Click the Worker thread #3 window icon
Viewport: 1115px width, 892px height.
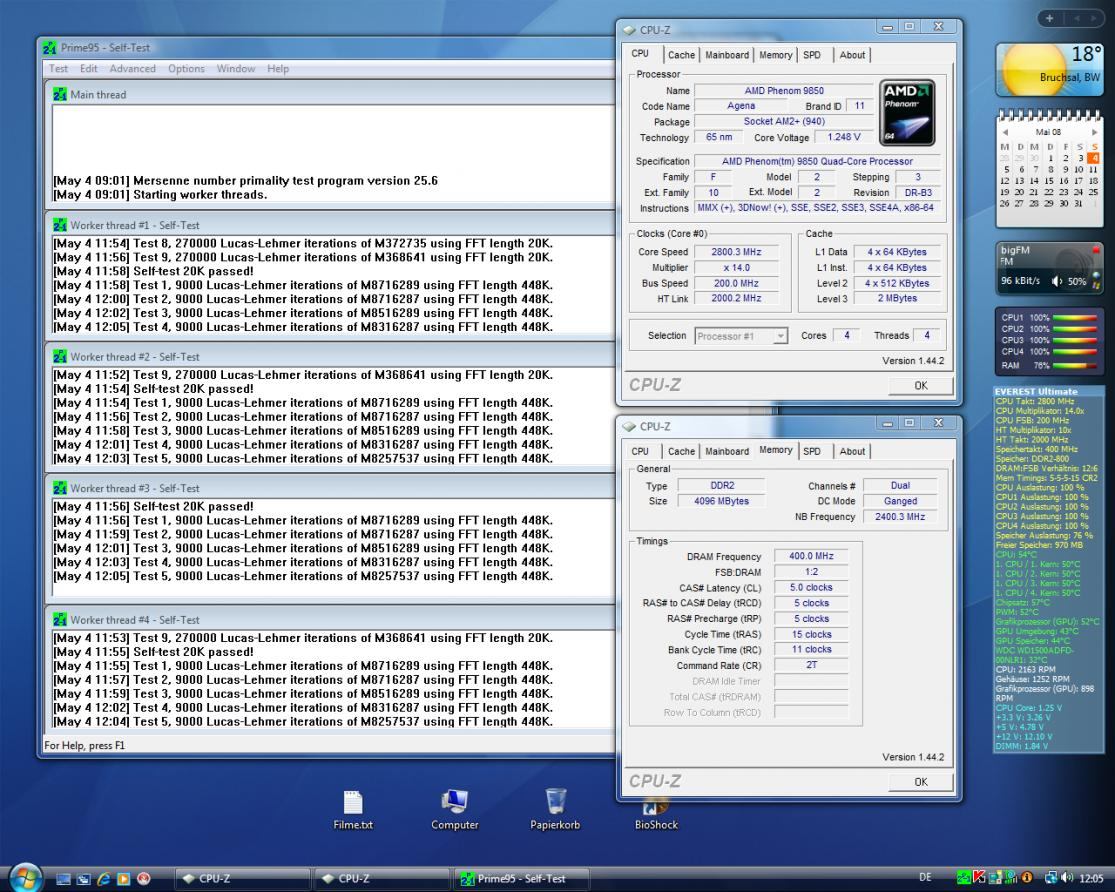pos(60,488)
